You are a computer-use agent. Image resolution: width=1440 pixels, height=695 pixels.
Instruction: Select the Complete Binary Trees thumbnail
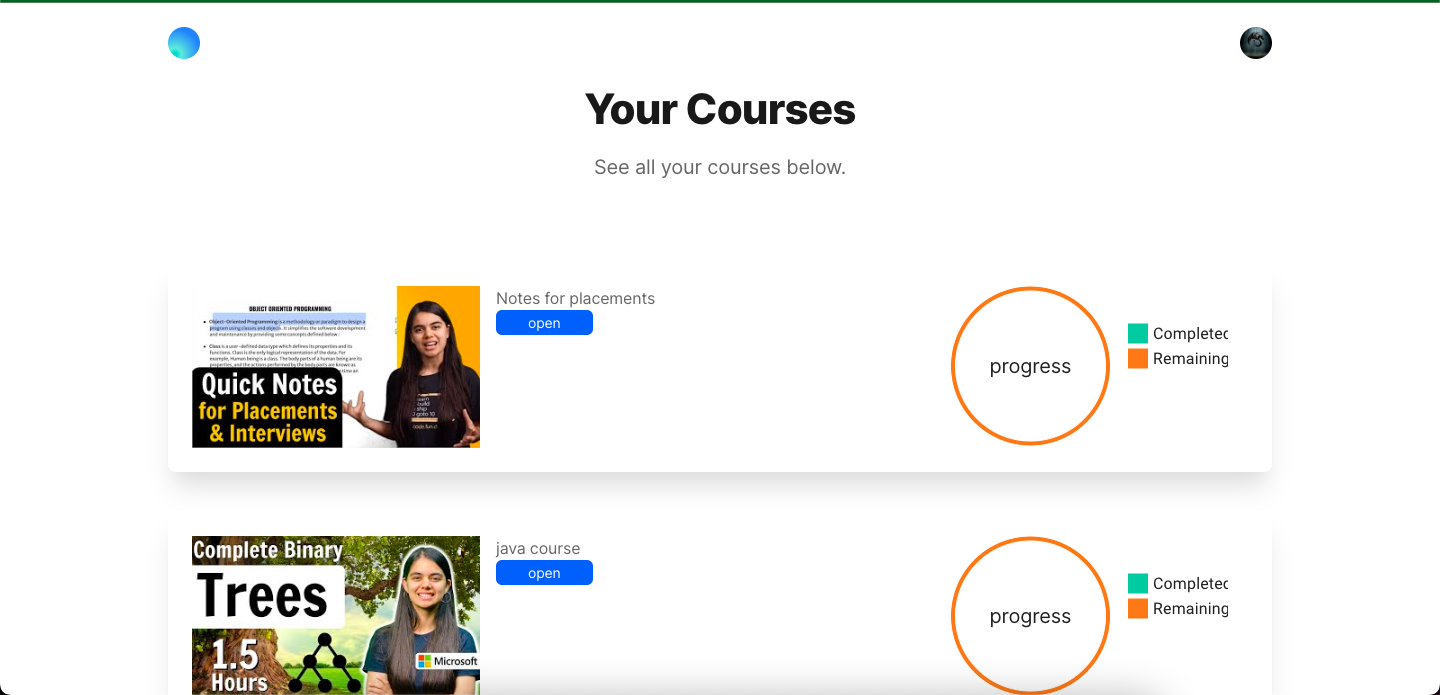tap(336, 615)
